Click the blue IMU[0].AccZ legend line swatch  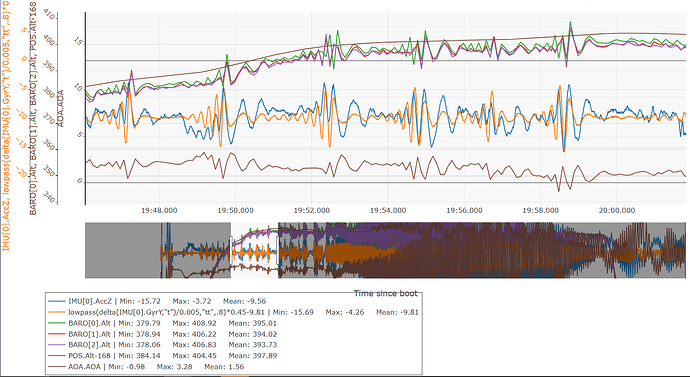coord(56,301)
